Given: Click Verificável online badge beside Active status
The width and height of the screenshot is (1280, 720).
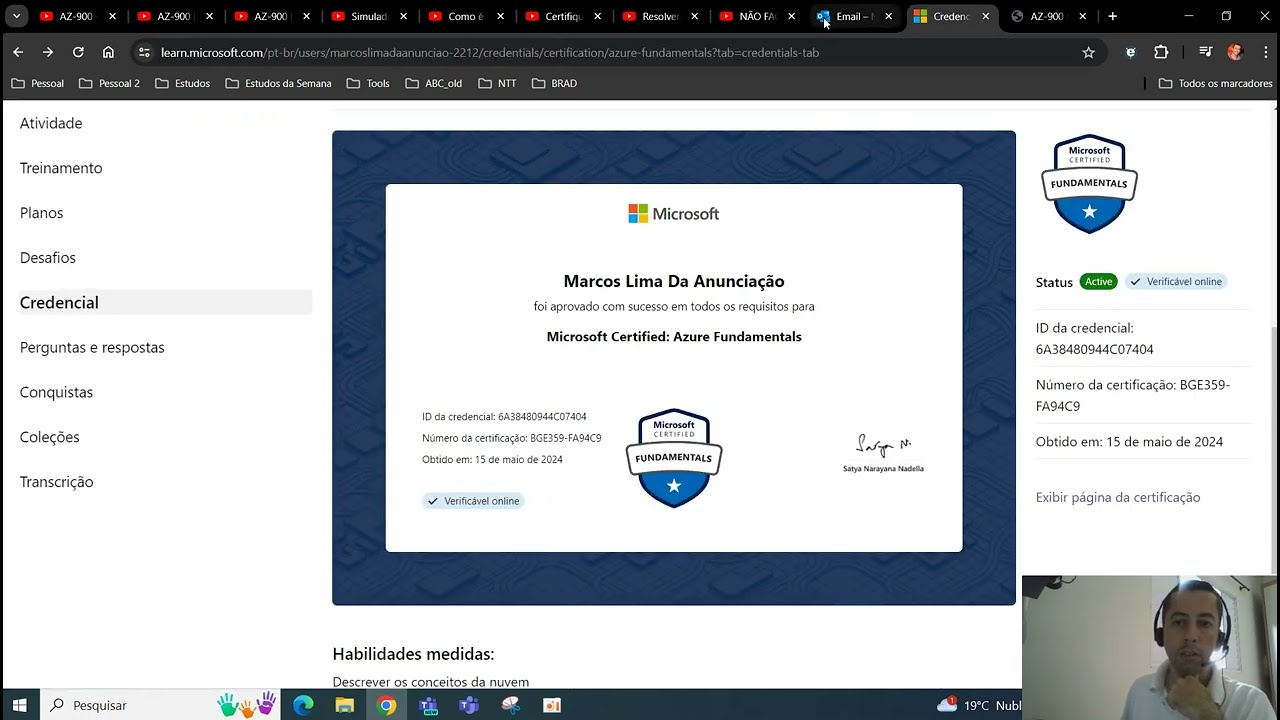Looking at the screenshot, I should click(1176, 282).
